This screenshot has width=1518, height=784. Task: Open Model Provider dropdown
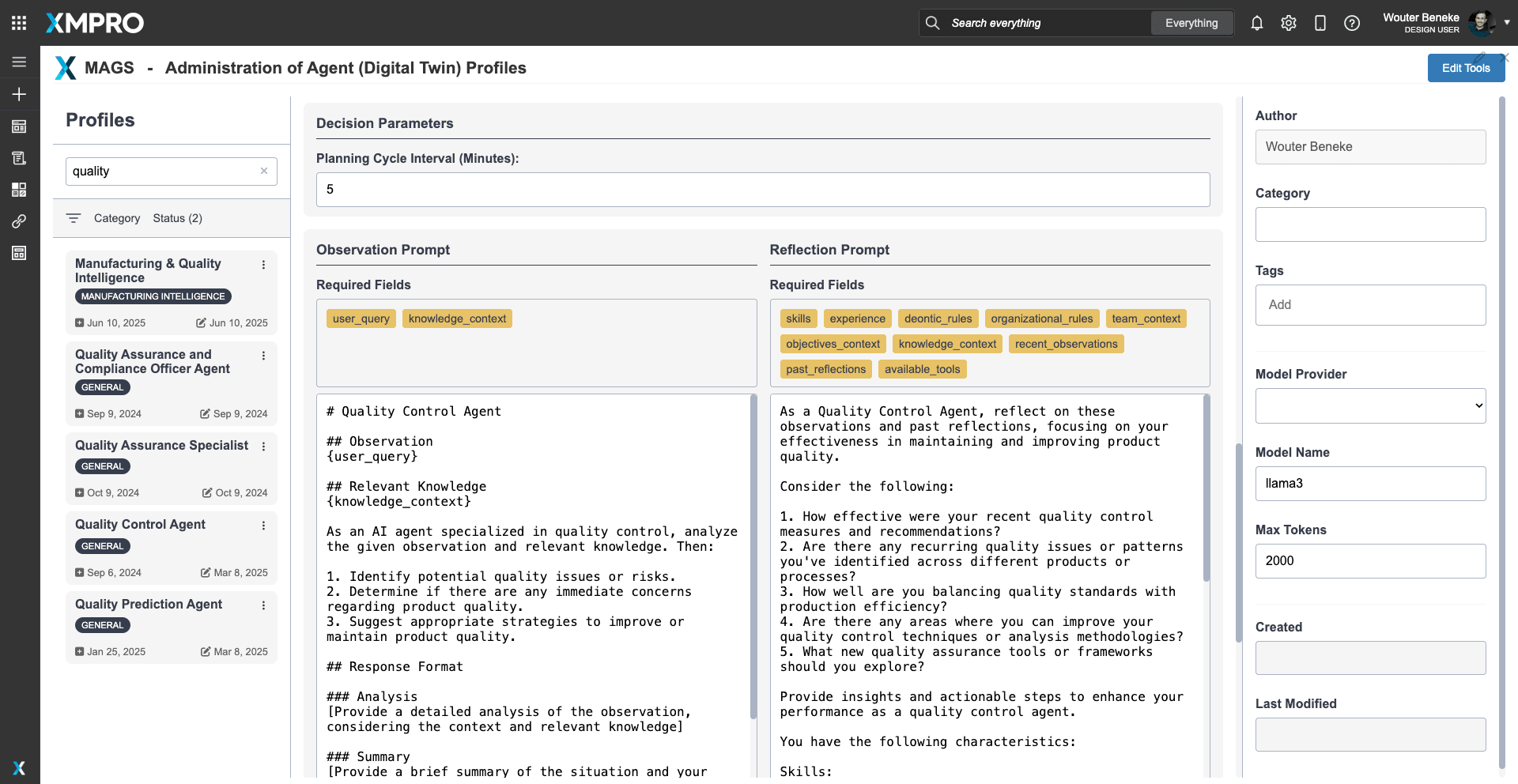pyautogui.click(x=1370, y=405)
